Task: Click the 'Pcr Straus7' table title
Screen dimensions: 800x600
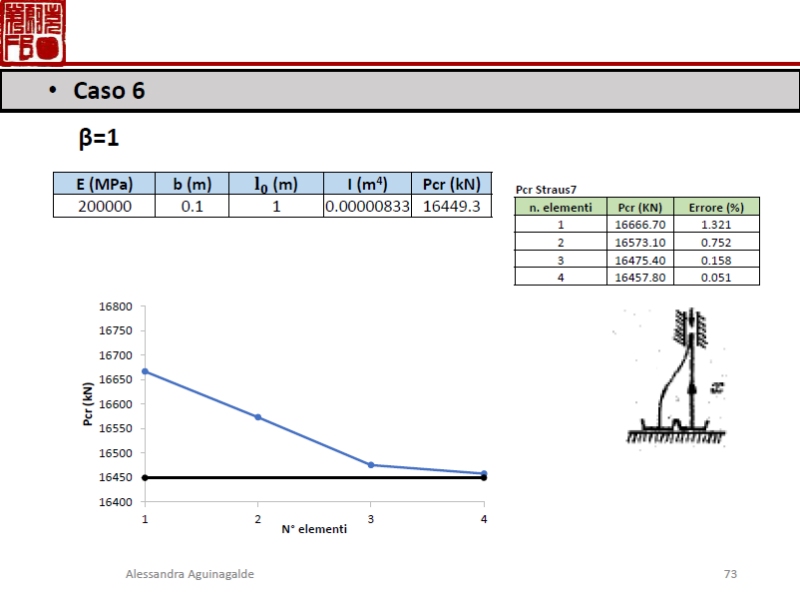Action: coord(545,188)
